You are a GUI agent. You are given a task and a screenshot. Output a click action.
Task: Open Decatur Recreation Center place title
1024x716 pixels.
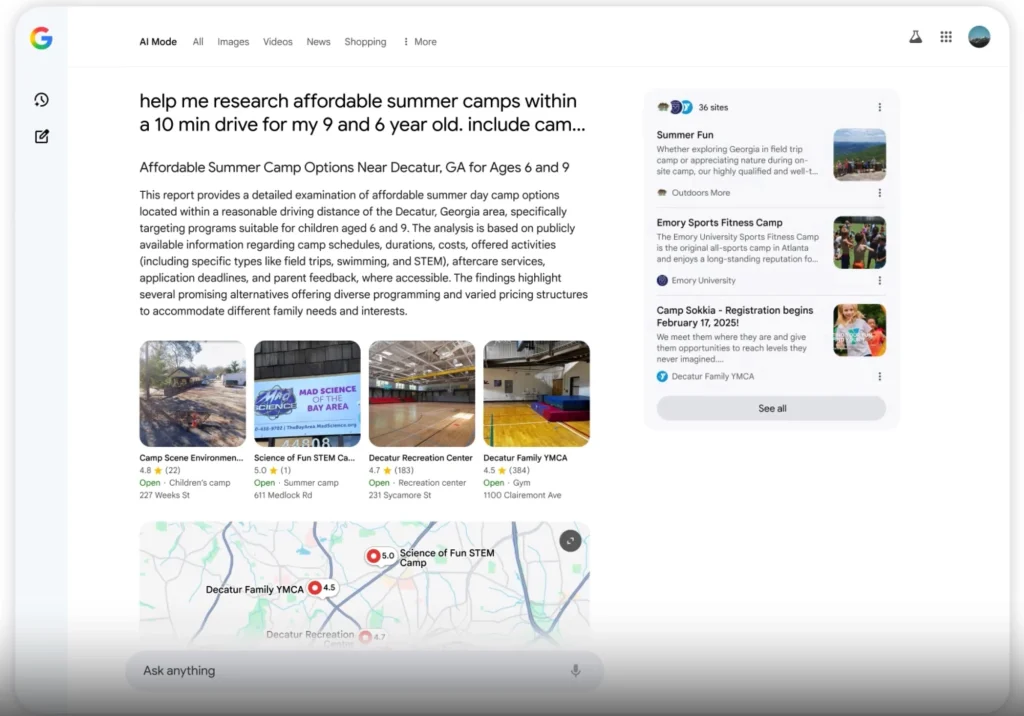[x=421, y=458]
